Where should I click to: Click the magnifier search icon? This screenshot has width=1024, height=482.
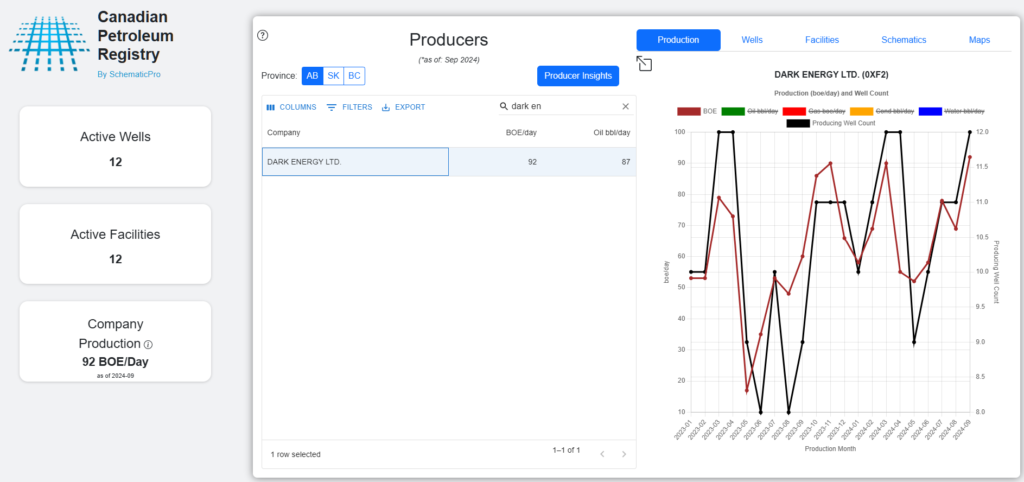pos(504,107)
